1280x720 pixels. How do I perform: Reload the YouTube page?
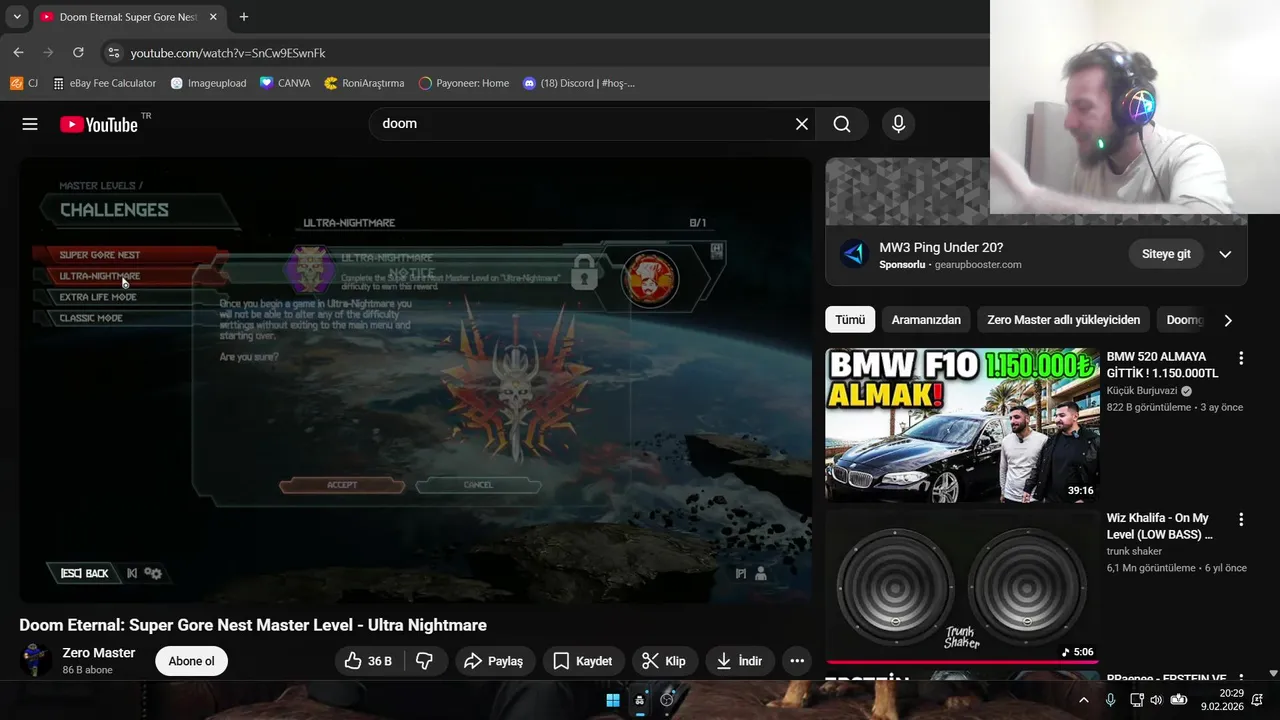tap(78, 52)
